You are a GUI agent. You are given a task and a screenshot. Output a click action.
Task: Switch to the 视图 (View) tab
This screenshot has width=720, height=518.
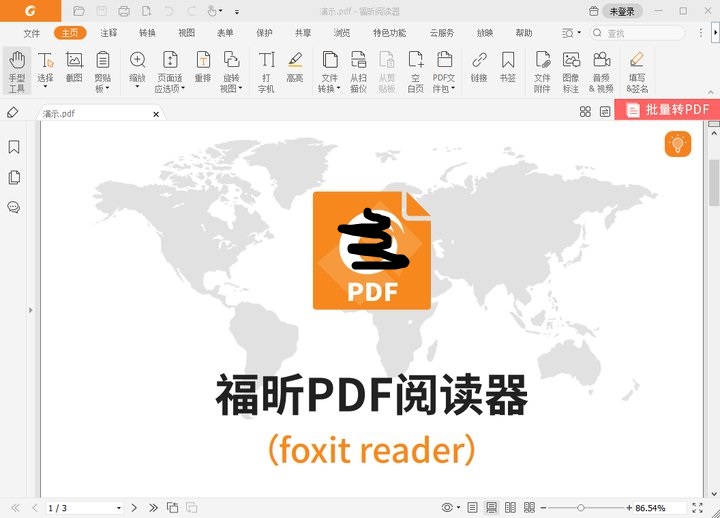tap(186, 33)
